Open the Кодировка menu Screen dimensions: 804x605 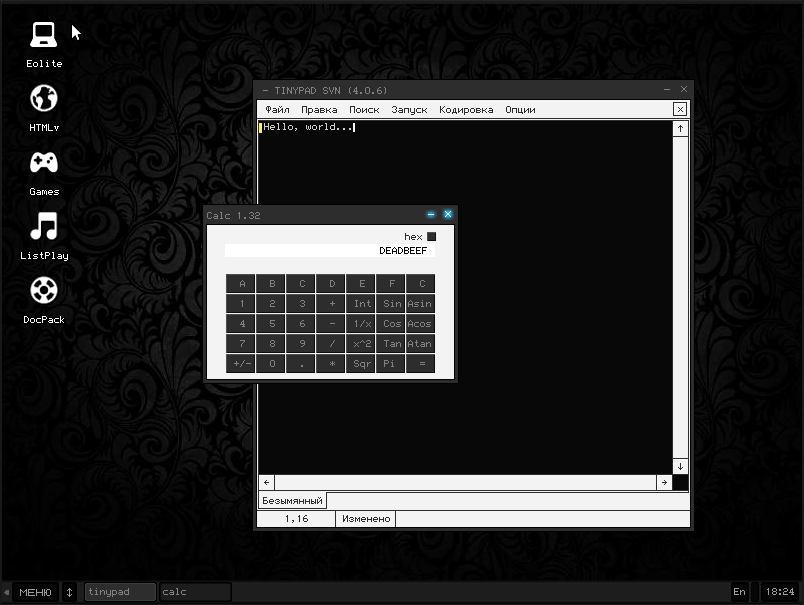pyautogui.click(x=465, y=110)
